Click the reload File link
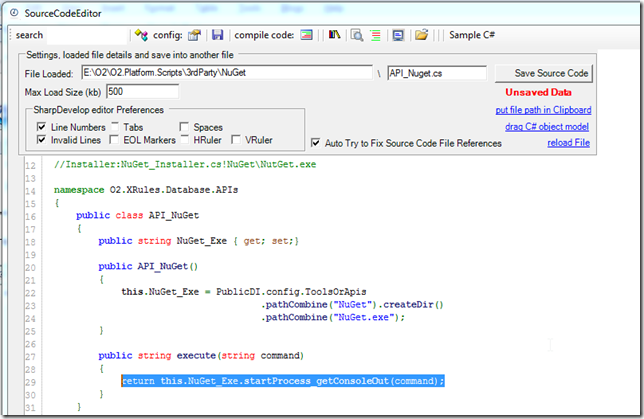The image size is (644, 419). (568, 143)
